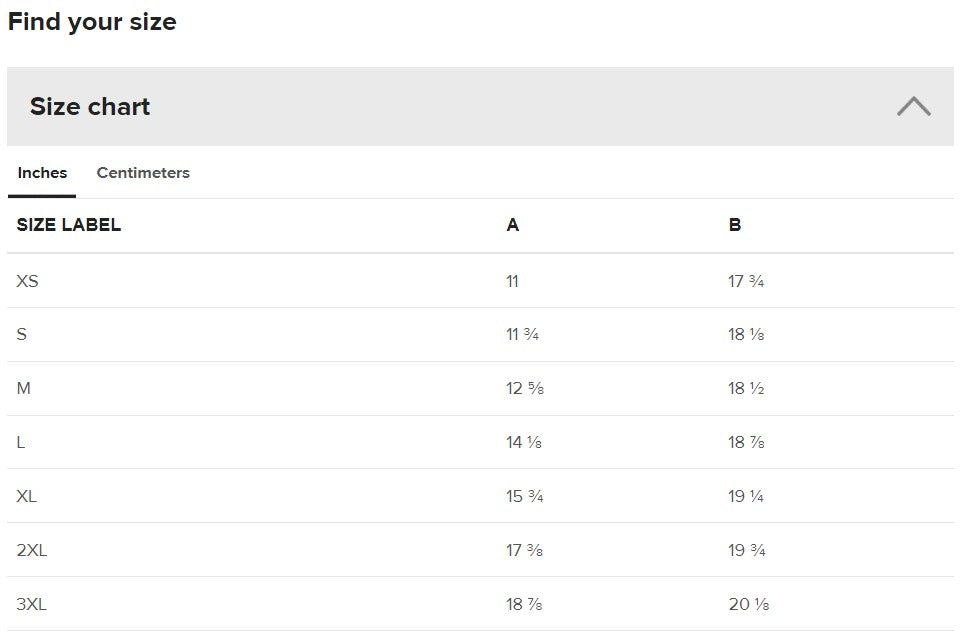Select the L size row label

click(21, 442)
